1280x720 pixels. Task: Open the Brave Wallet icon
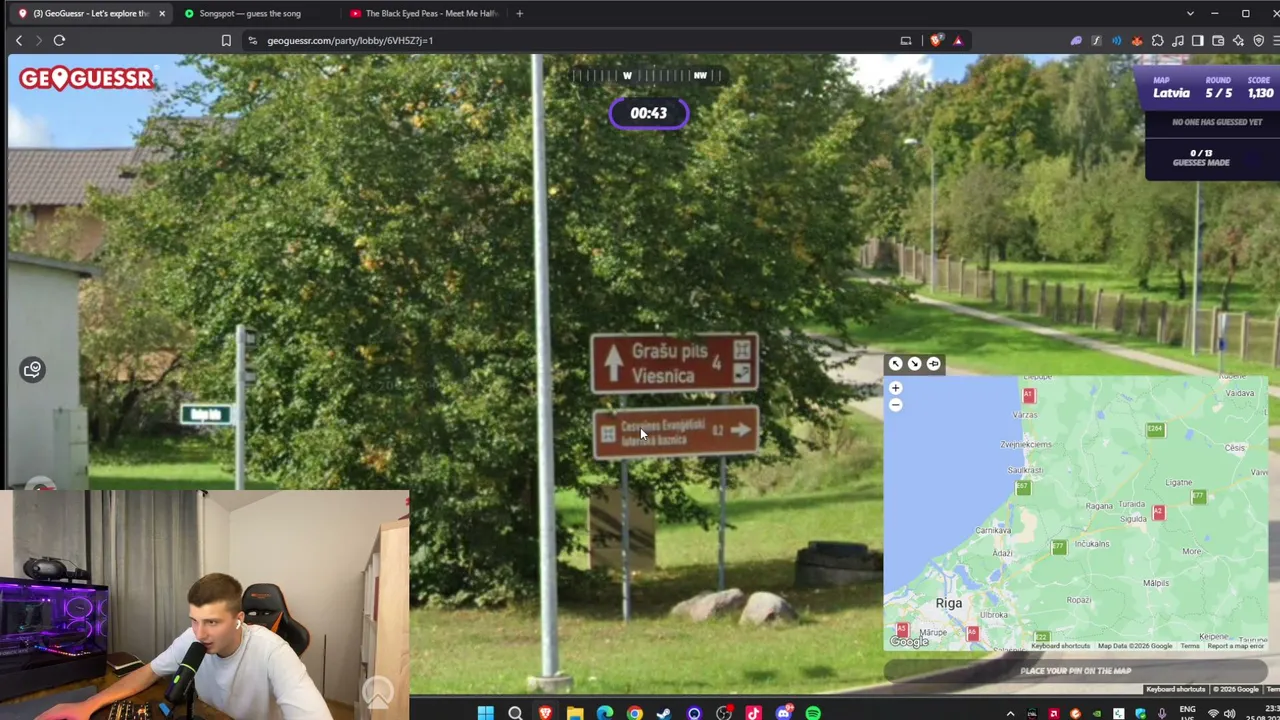[1218, 41]
